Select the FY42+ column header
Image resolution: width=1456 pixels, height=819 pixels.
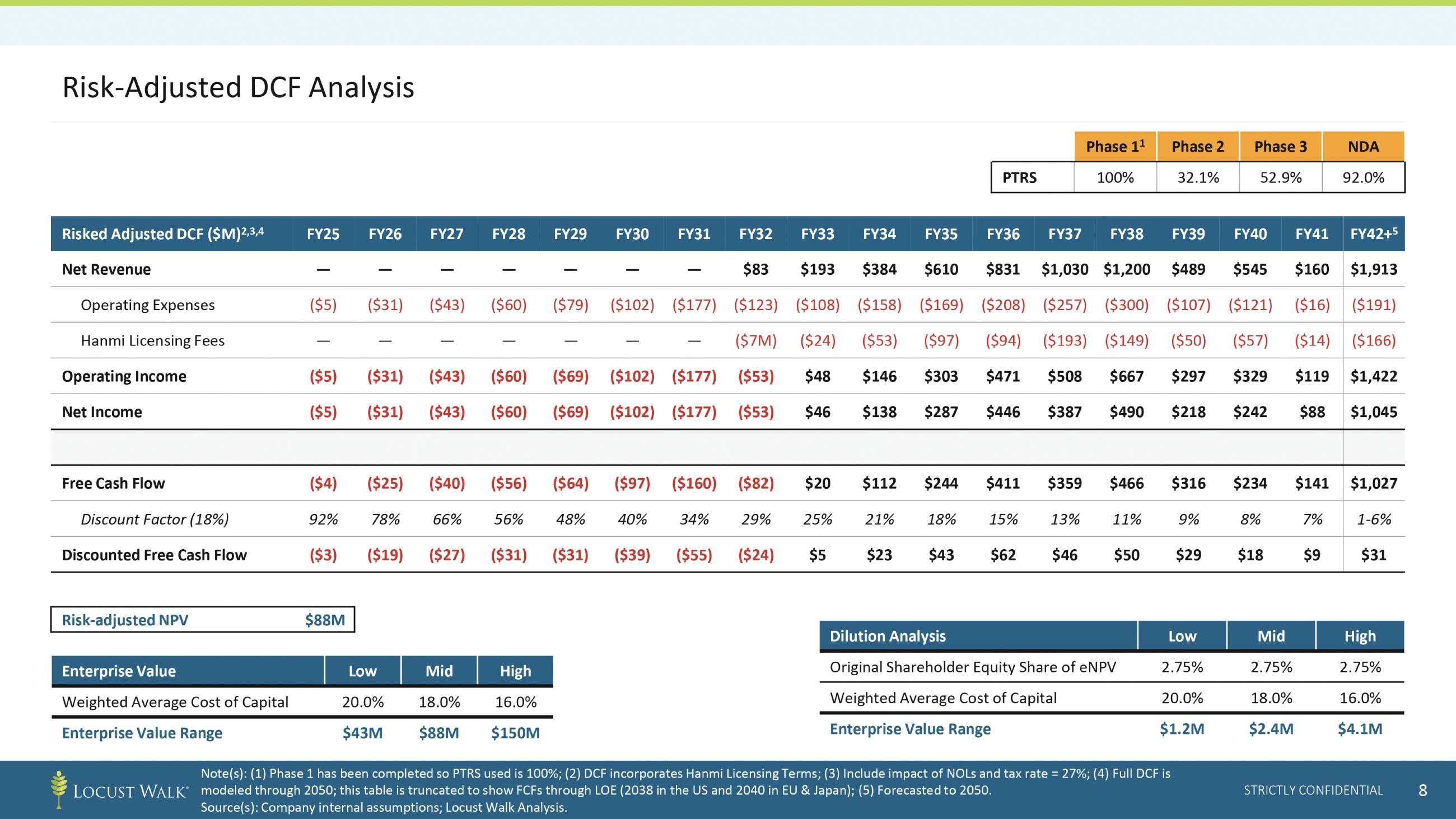point(1373,234)
